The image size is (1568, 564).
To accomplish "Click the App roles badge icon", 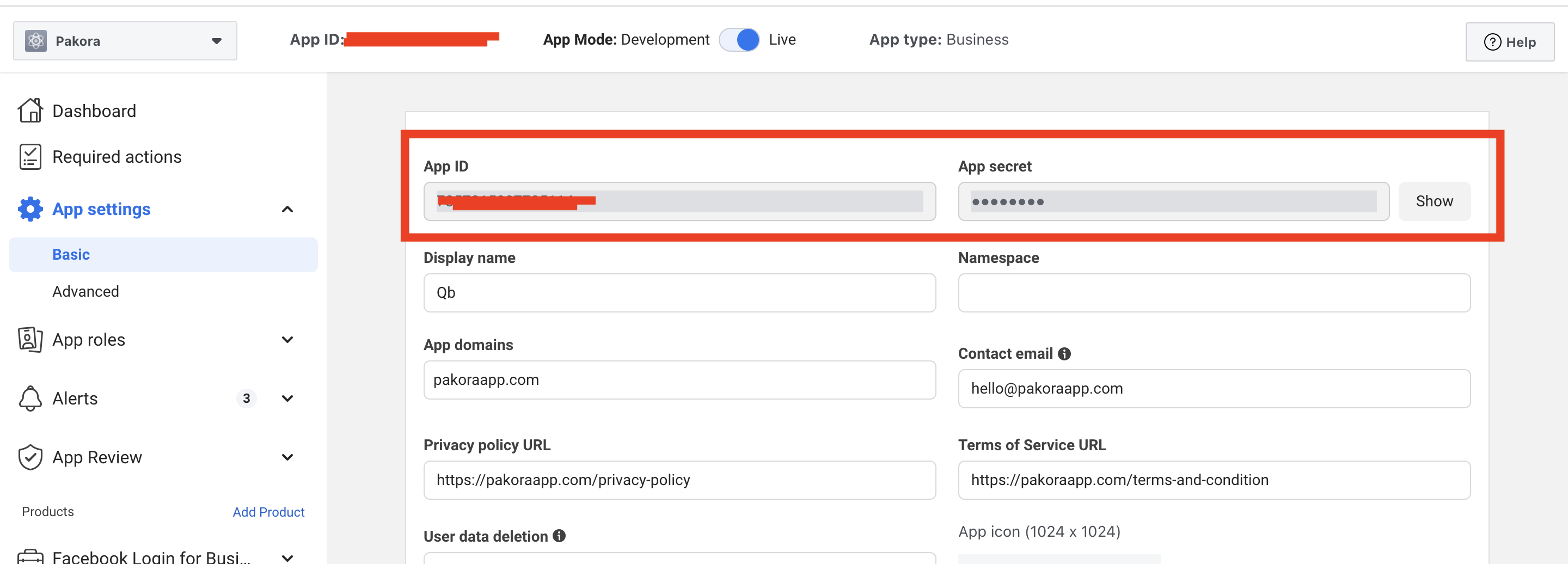I will [30, 340].
